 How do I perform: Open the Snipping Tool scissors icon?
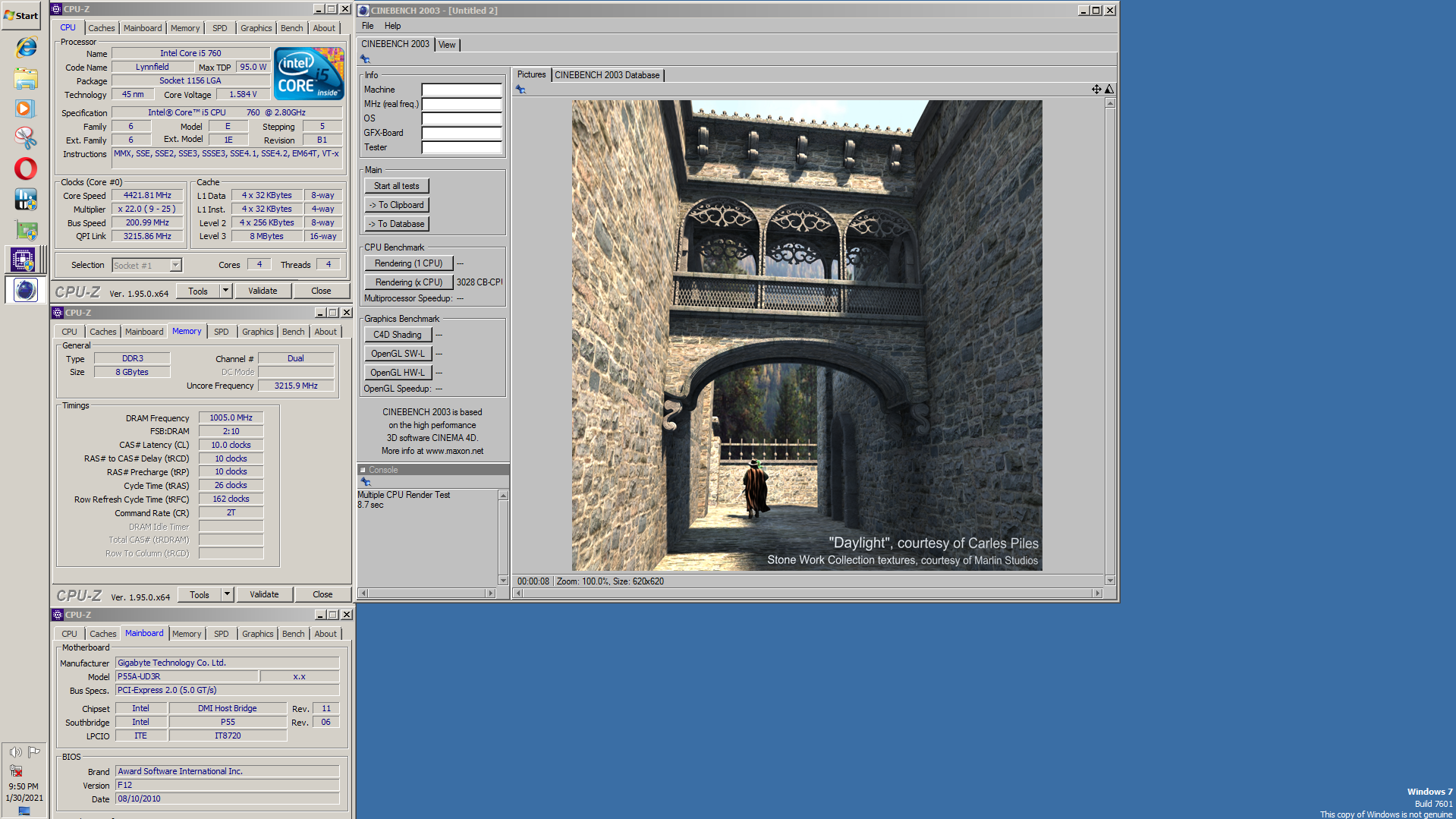(x=25, y=138)
